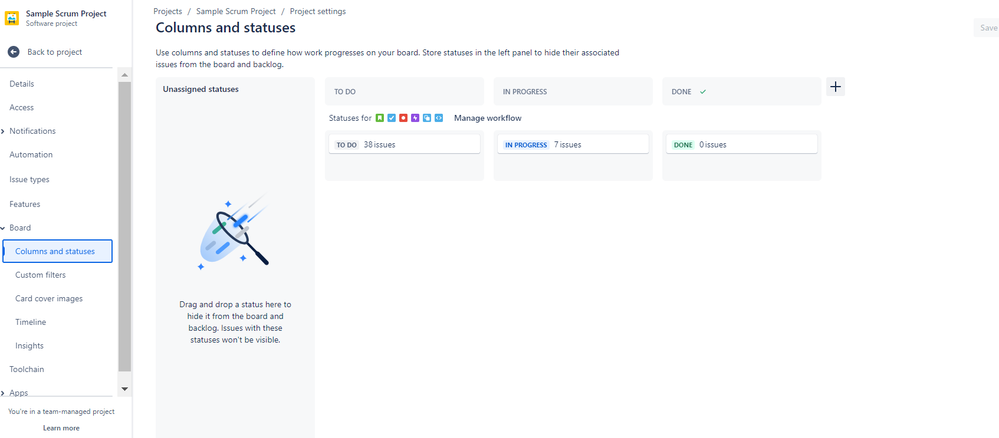Collapse the Board section
Viewport: 999px width, 438px height.
(3, 228)
